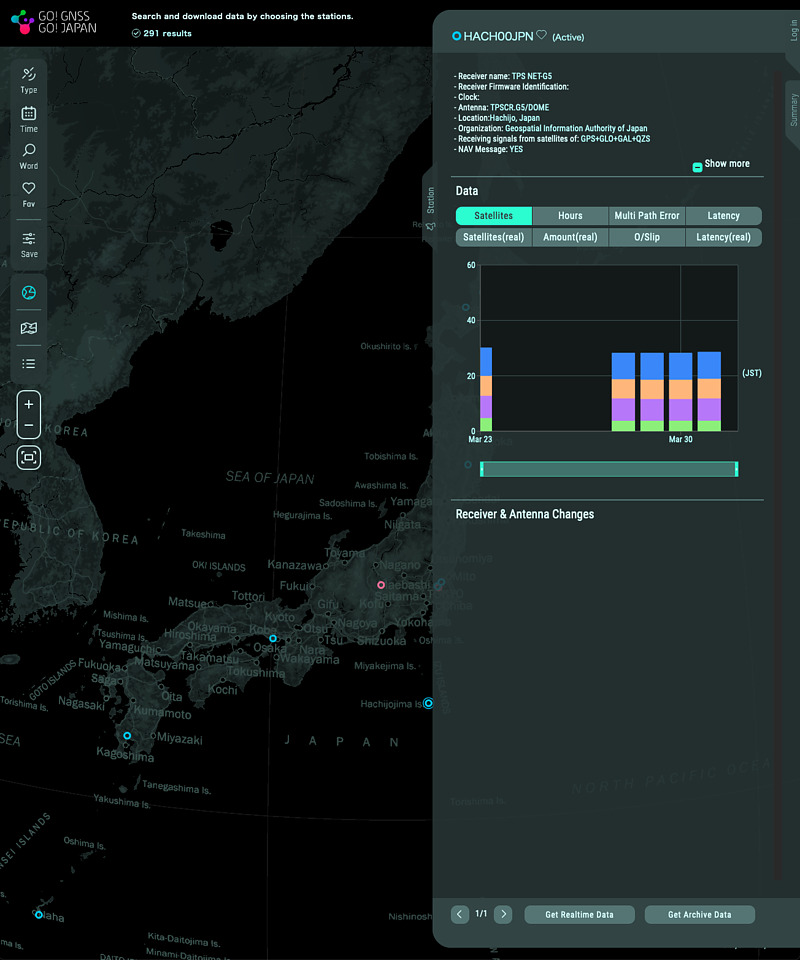Click the Get Realtime Data button
The image size is (800, 960).
point(579,914)
